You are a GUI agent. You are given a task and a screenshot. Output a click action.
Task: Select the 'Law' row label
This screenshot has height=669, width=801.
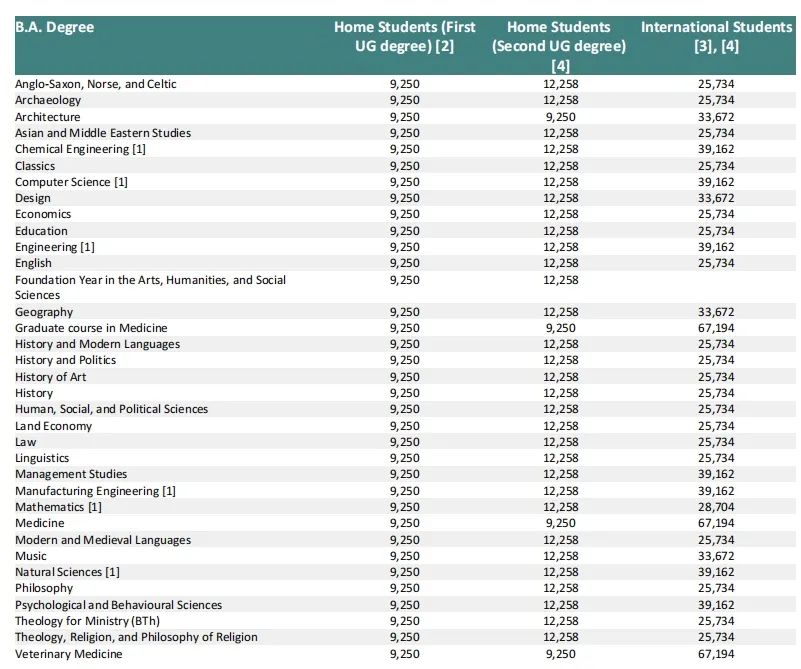(x=26, y=442)
